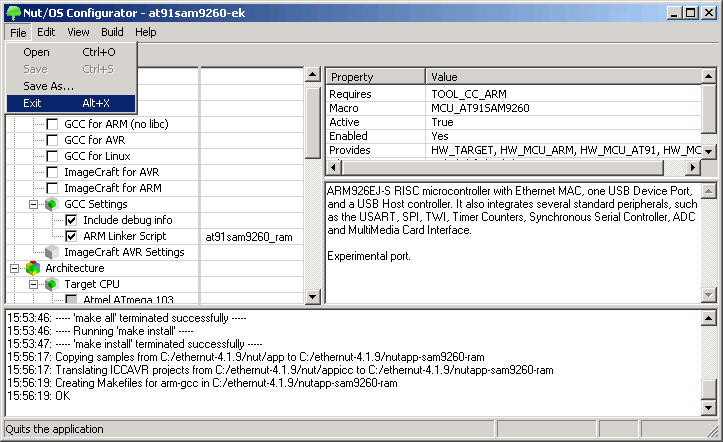Select the Enabled property row
The width and height of the screenshot is (723, 442).
click(x=514, y=136)
